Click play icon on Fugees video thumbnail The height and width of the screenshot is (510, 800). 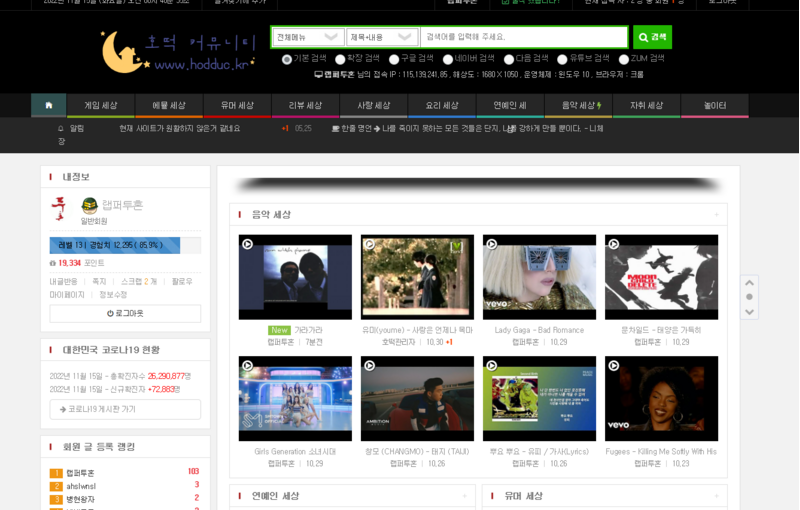click(x=613, y=365)
